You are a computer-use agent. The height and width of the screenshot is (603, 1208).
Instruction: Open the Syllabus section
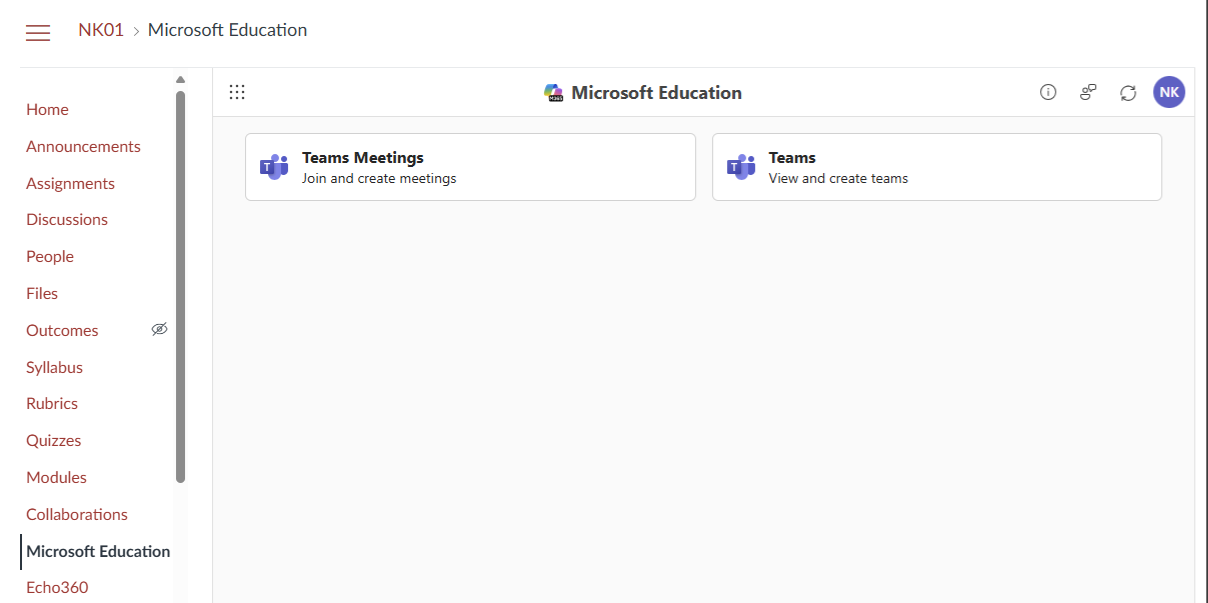click(x=54, y=367)
